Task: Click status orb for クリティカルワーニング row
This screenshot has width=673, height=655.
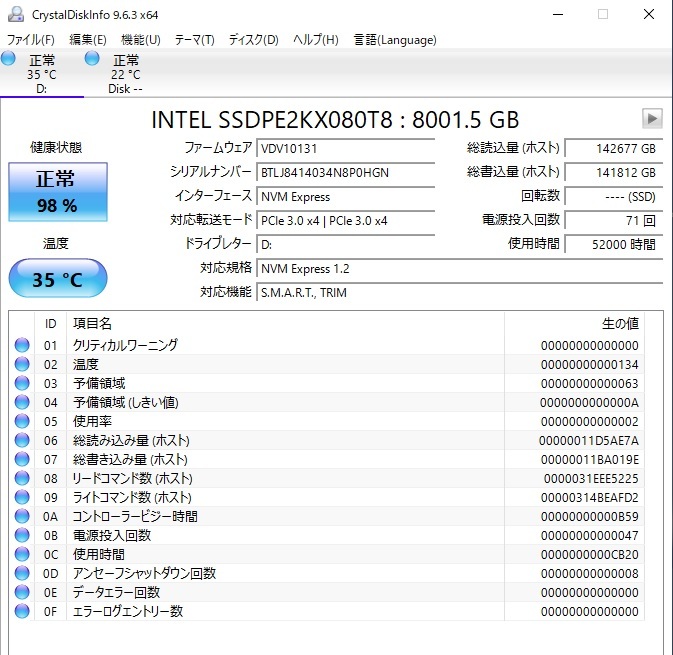Action: [22, 346]
